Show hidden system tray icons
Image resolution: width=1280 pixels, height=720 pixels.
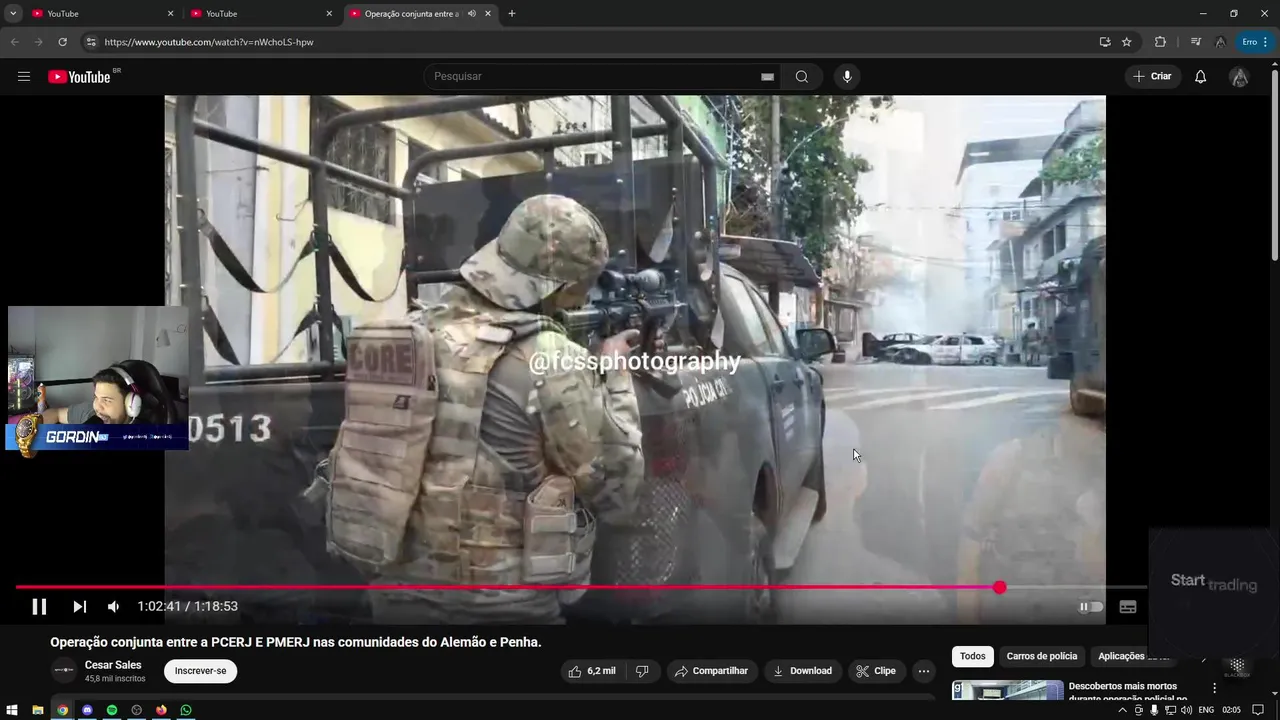coord(1122,710)
